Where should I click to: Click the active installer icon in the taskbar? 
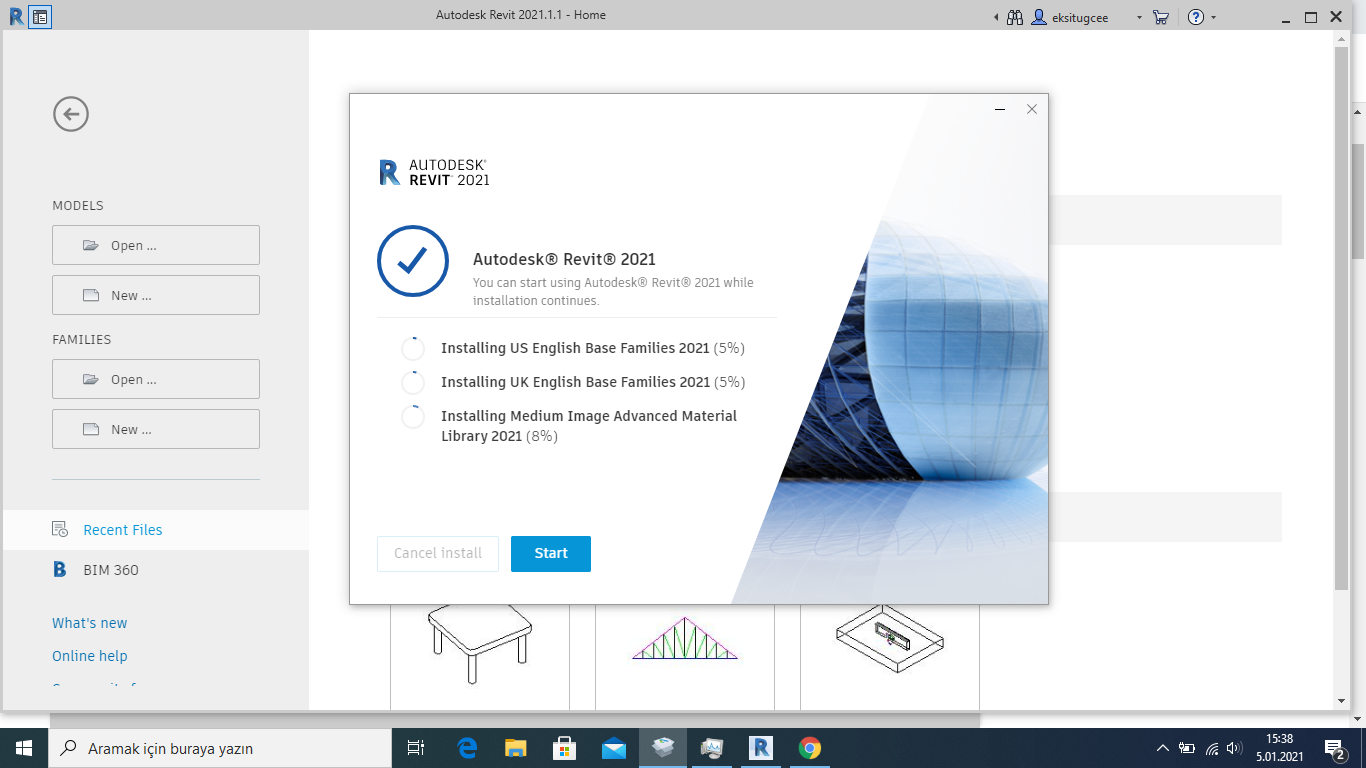point(662,748)
